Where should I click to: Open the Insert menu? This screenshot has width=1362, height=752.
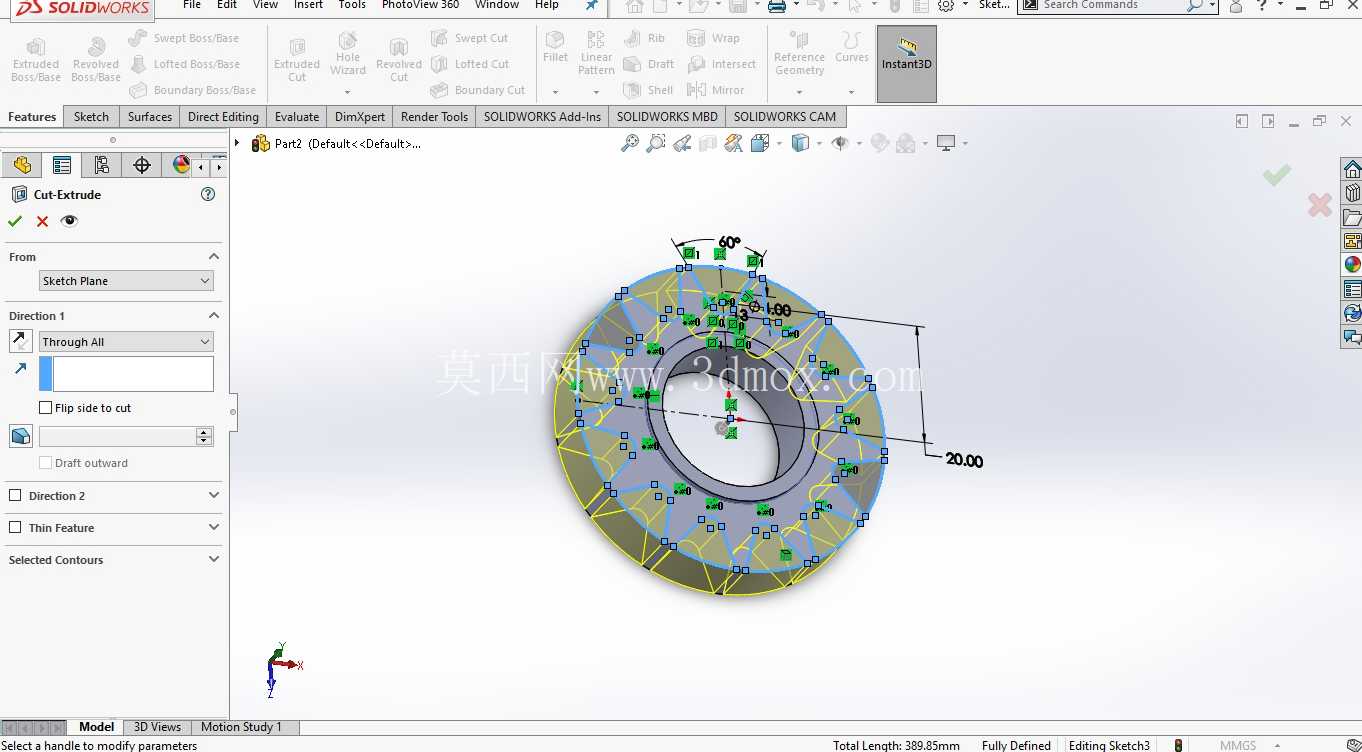pos(308,5)
